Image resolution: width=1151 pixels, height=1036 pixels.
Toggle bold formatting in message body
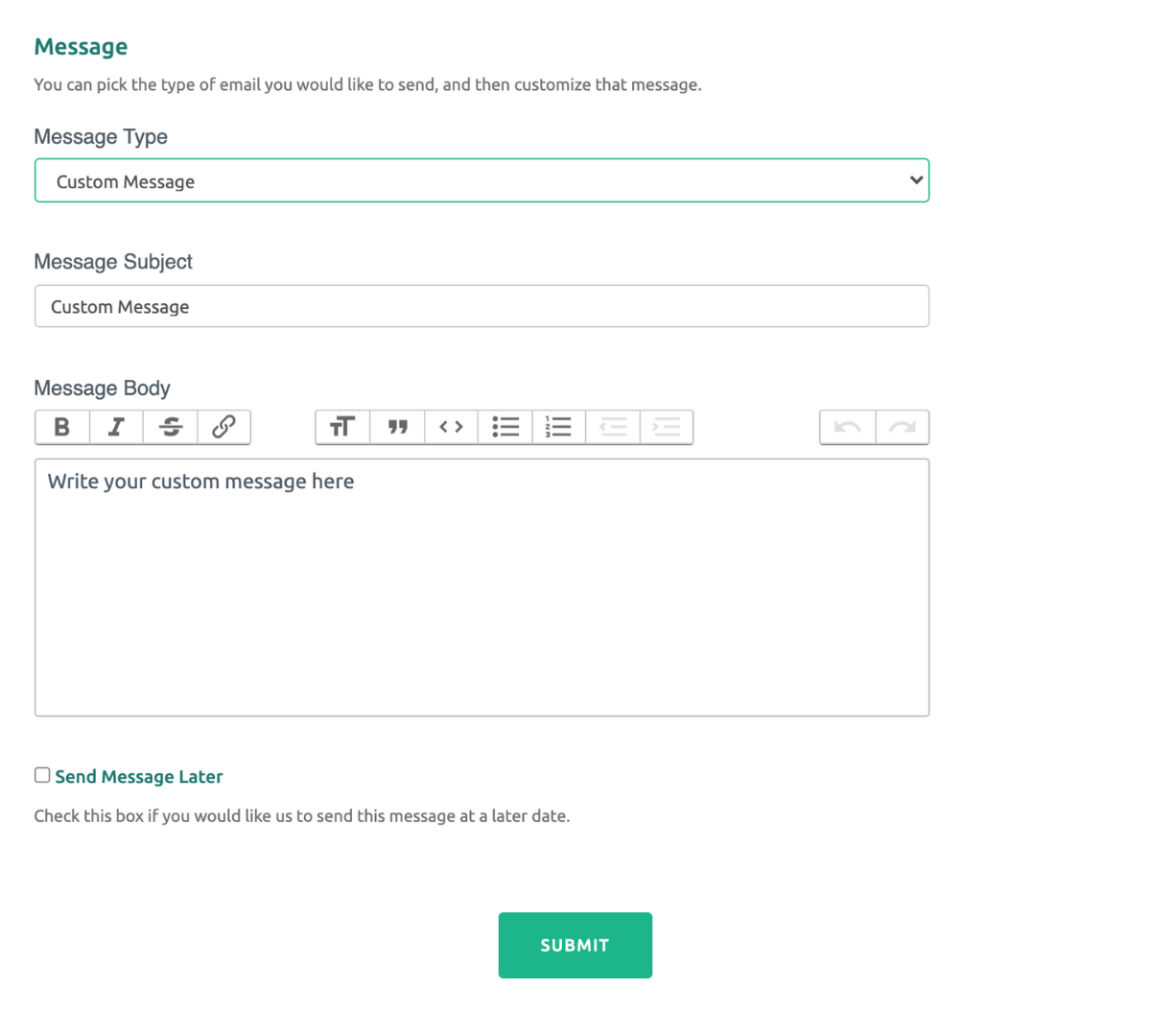pyautogui.click(x=62, y=427)
